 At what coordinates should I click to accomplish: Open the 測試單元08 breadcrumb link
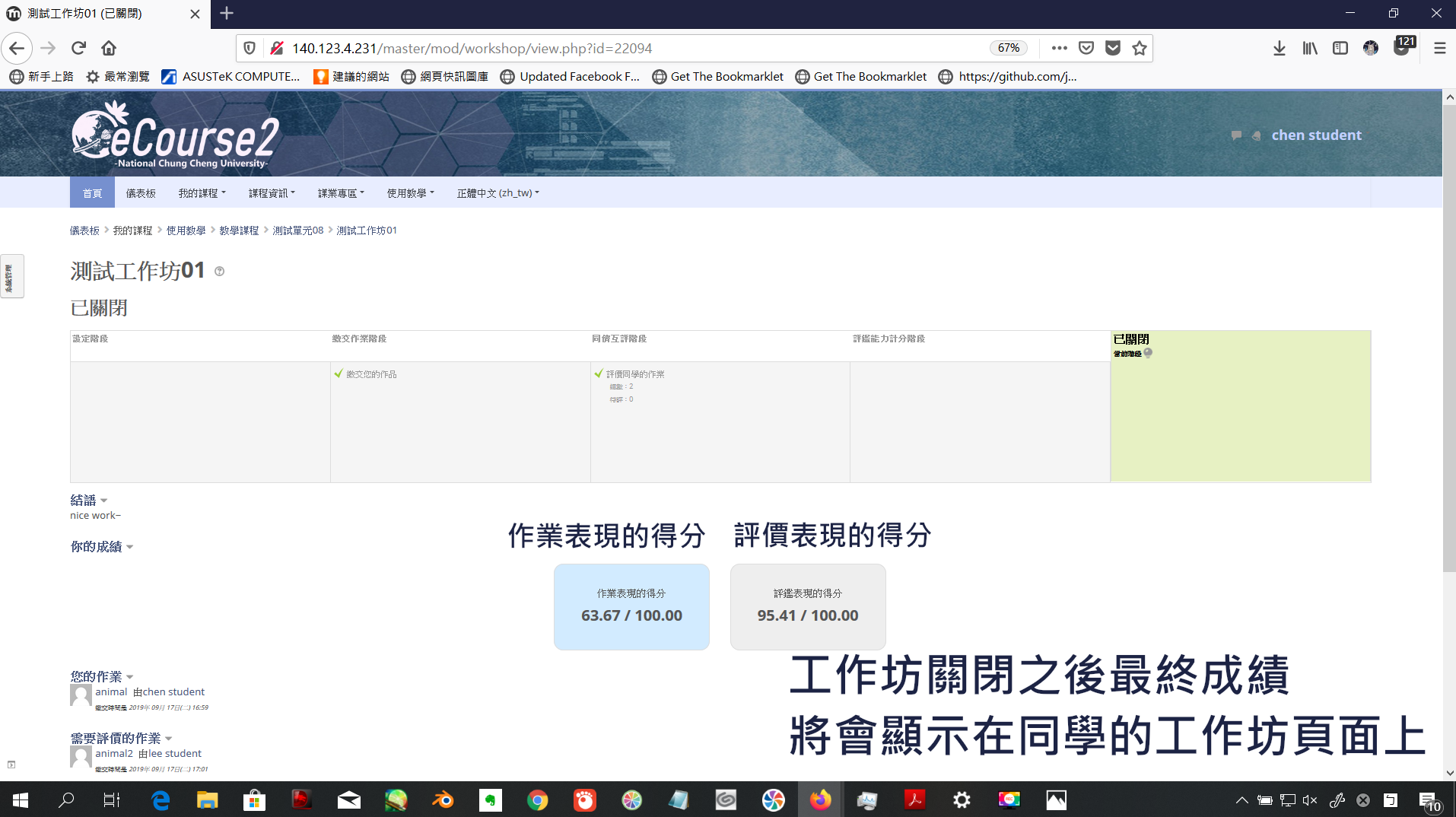297,230
